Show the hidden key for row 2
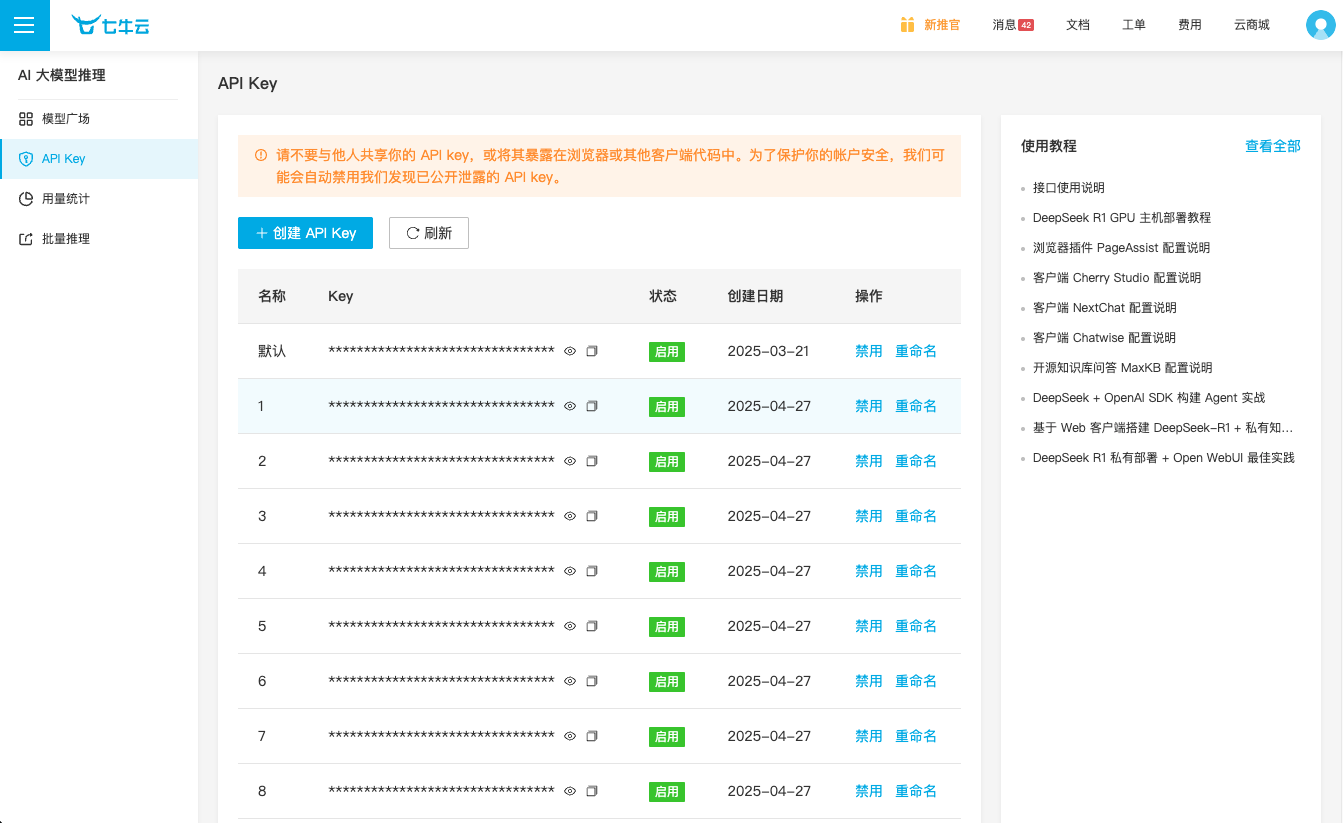 tap(570, 461)
